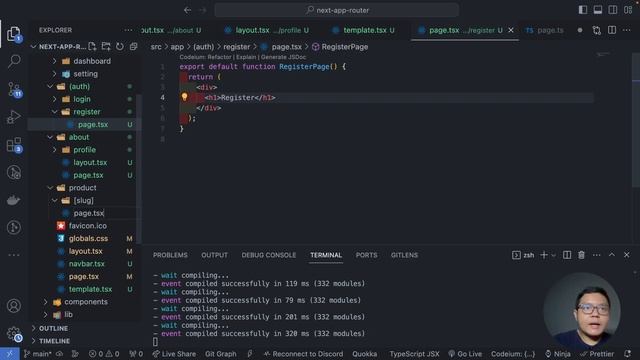Open editor more actions menu

point(627,30)
